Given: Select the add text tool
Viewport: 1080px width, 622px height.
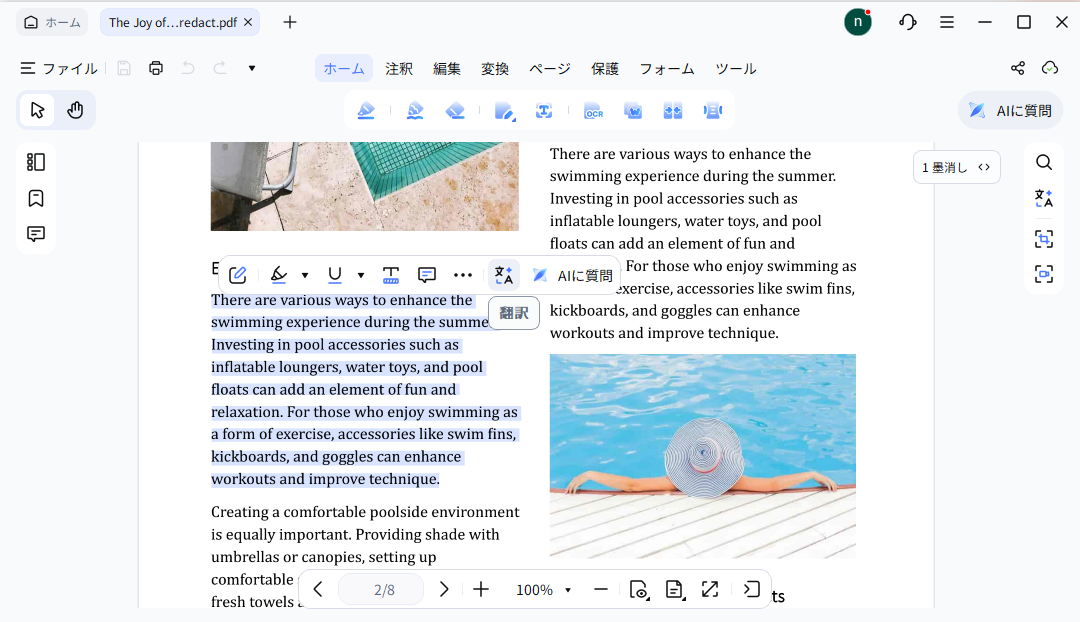Looking at the screenshot, I should click(543, 110).
